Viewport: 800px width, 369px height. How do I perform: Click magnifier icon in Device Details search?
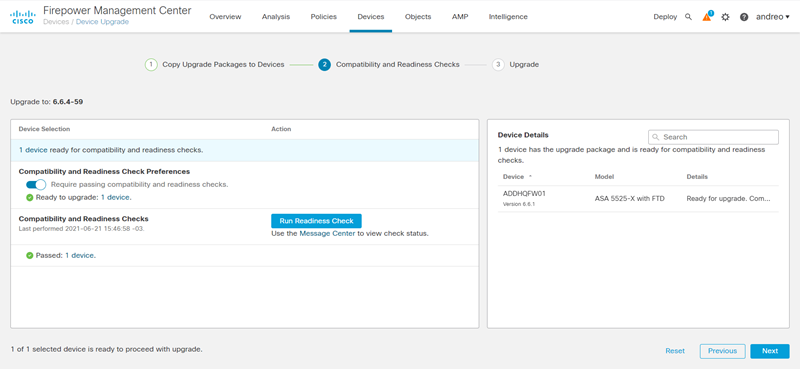[x=656, y=137]
